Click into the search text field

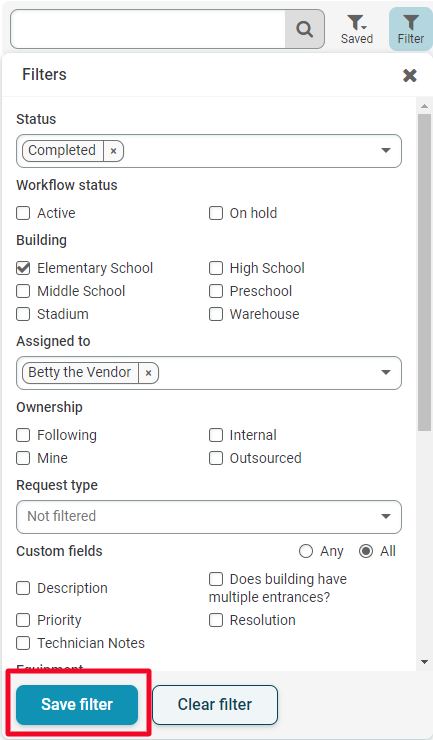[x=148, y=29]
